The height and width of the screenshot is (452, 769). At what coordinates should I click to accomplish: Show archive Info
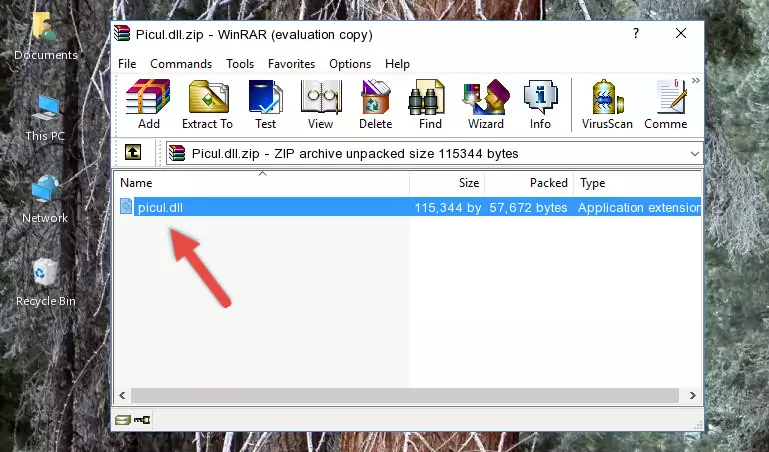pos(540,104)
